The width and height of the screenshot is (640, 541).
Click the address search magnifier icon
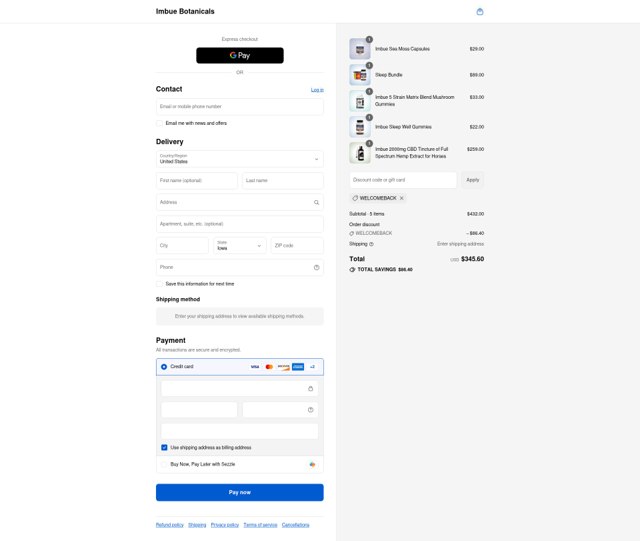click(316, 203)
